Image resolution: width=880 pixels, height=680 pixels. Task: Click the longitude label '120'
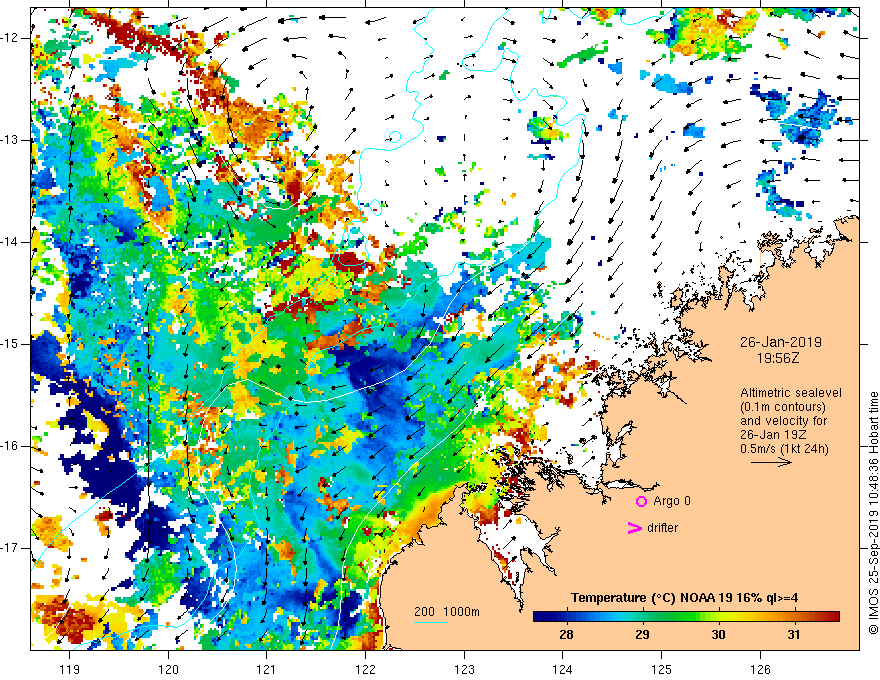coord(168,669)
